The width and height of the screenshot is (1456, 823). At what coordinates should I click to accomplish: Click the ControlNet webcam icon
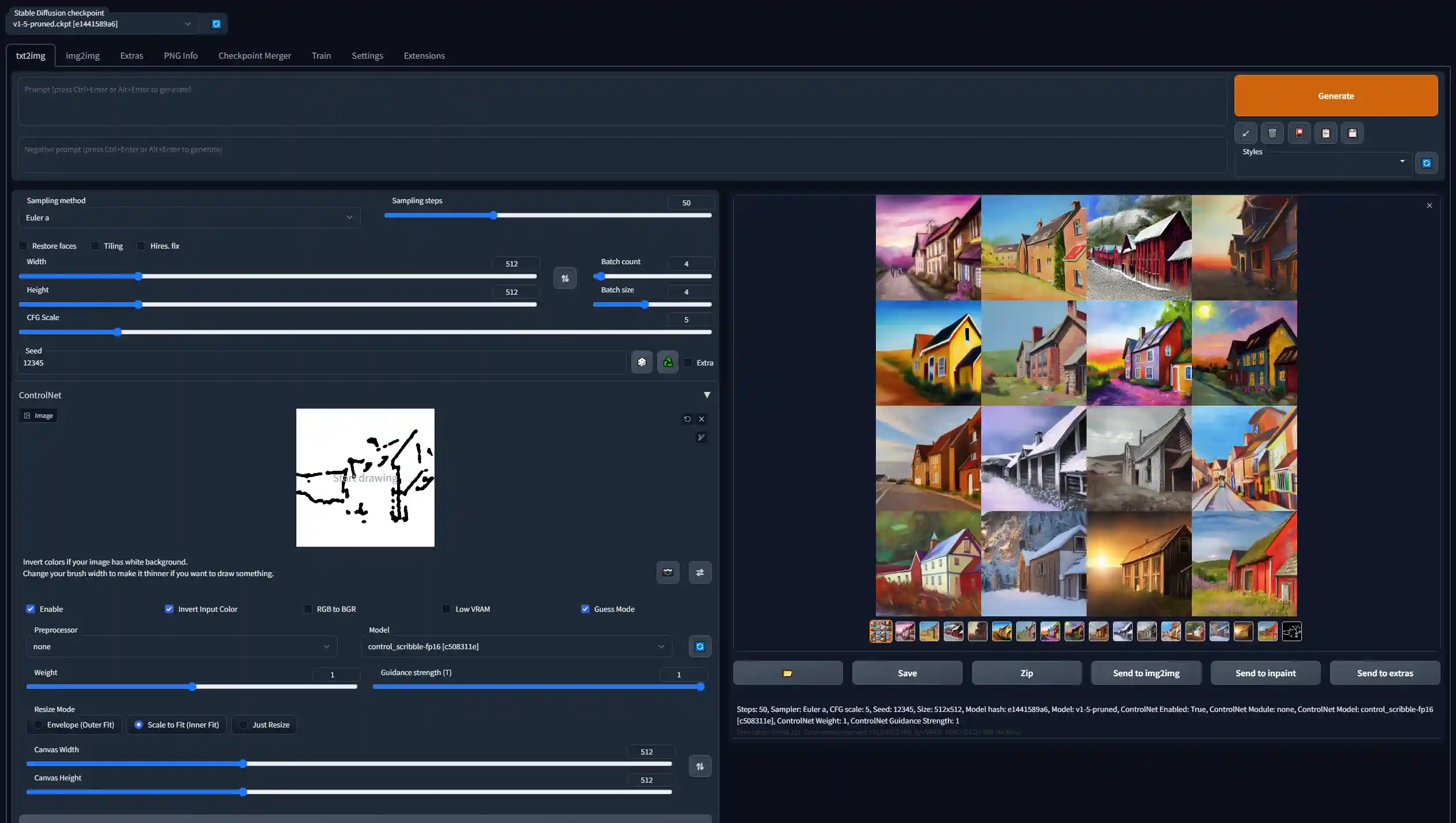668,572
